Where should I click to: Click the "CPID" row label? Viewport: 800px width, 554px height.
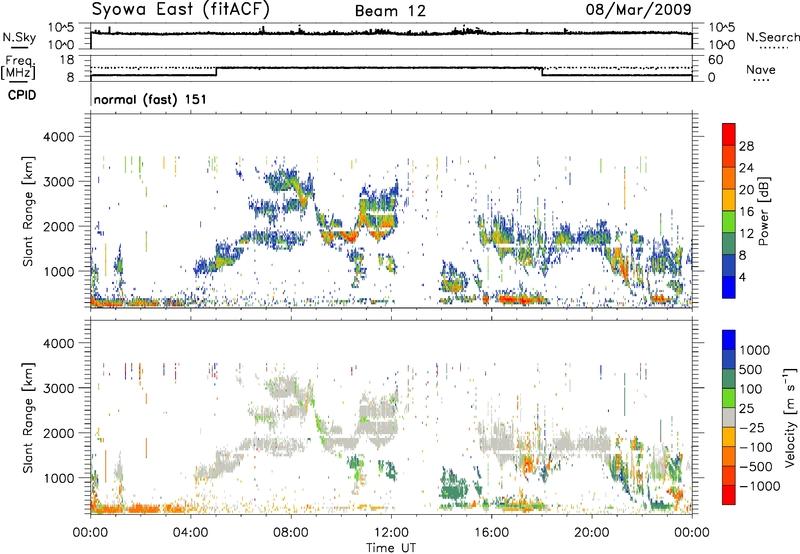22,95
